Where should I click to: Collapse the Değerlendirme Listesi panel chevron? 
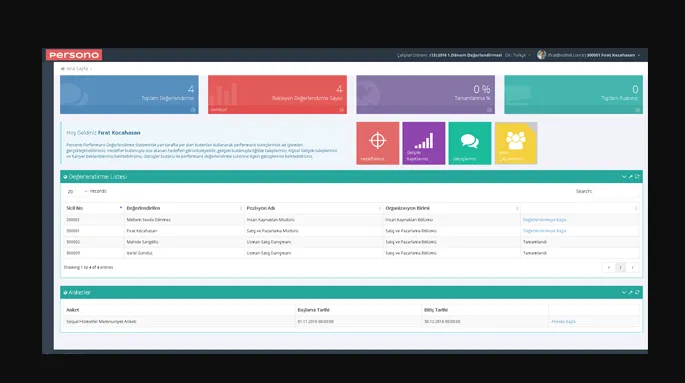(x=624, y=176)
